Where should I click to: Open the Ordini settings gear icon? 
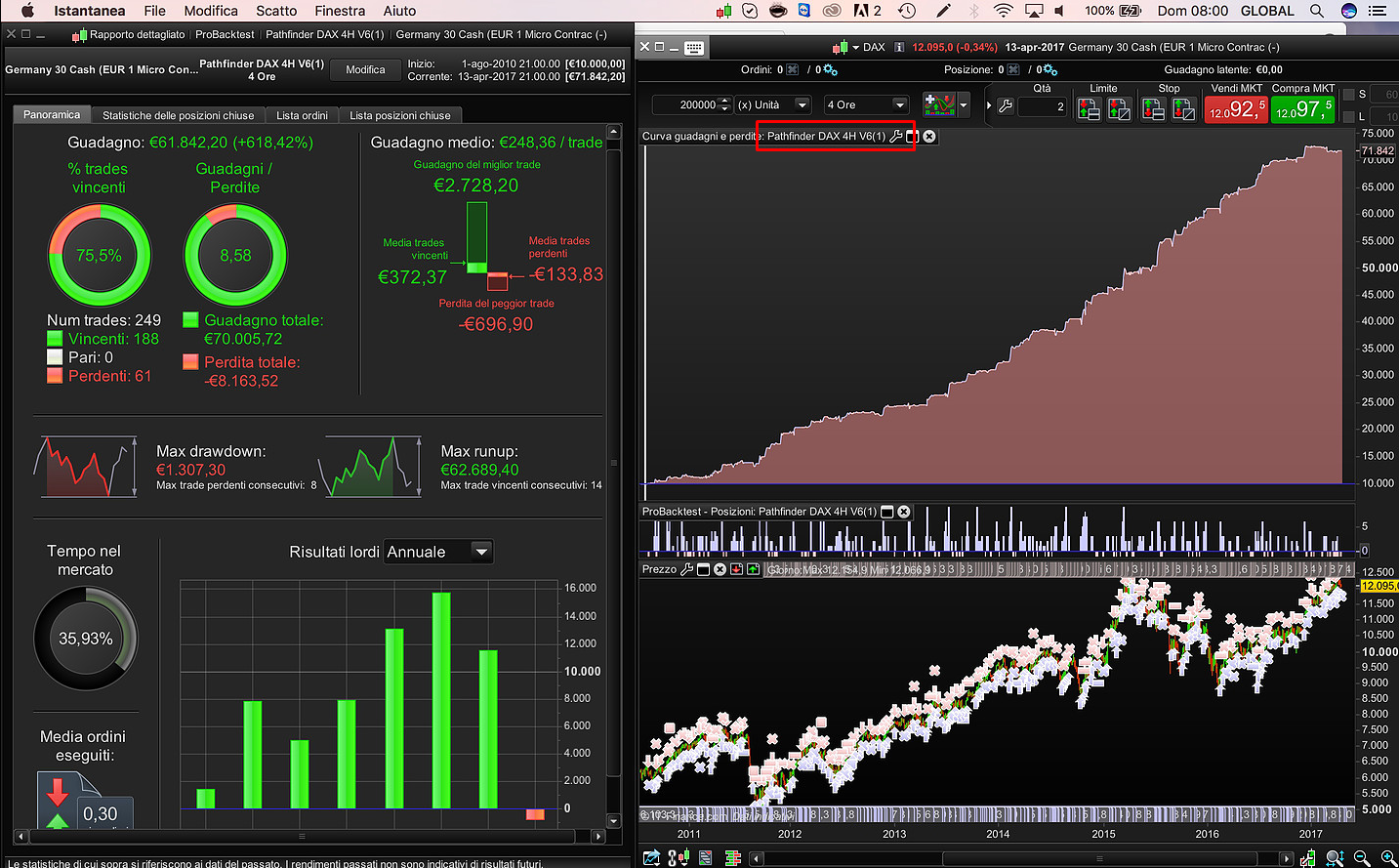(x=831, y=69)
